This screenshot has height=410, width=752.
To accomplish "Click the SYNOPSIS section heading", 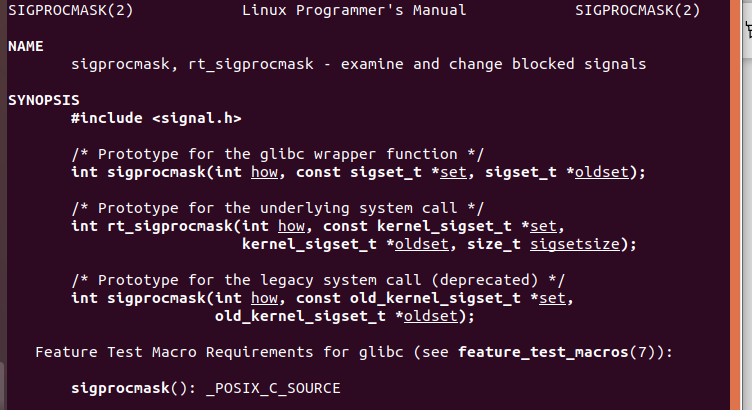I will click(43, 100).
